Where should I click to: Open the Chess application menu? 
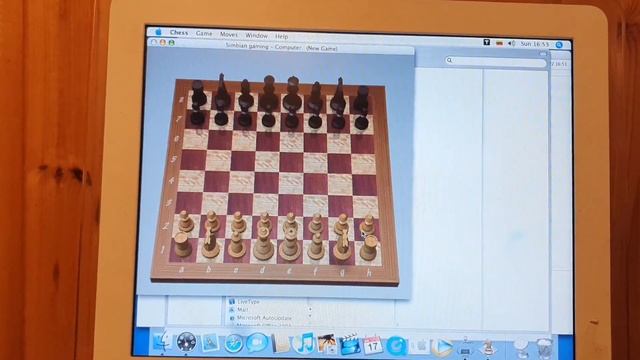(x=179, y=33)
